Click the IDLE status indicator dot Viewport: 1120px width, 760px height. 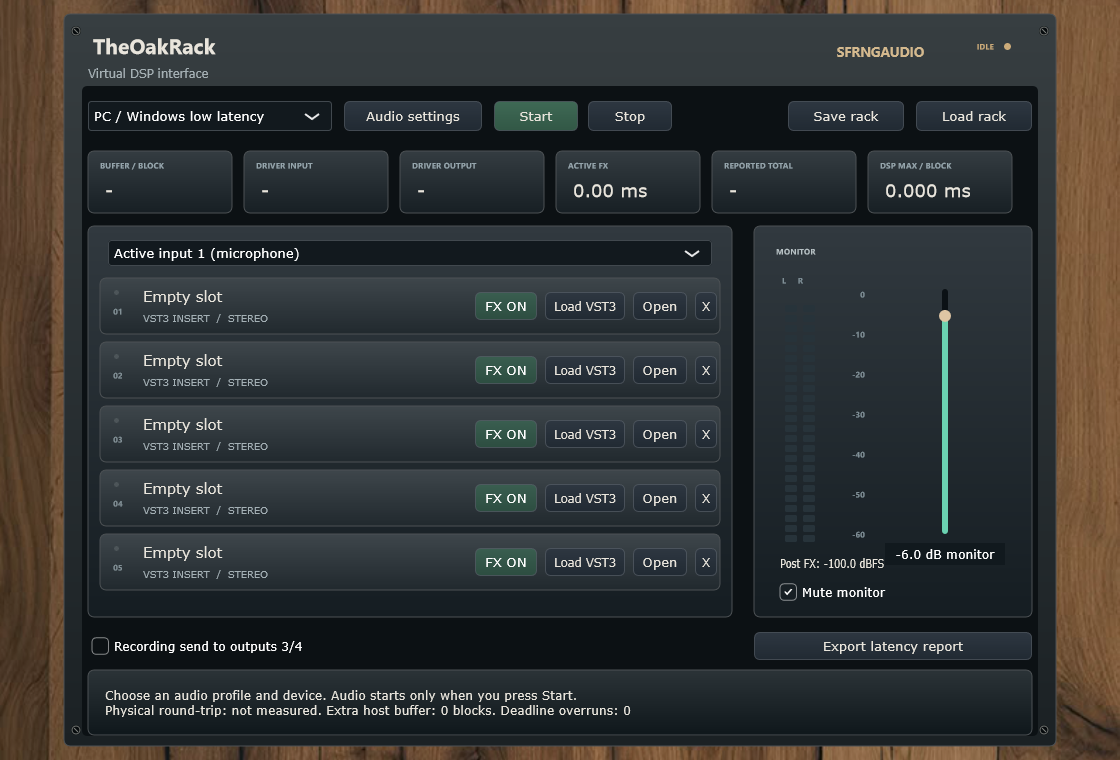tap(1007, 46)
